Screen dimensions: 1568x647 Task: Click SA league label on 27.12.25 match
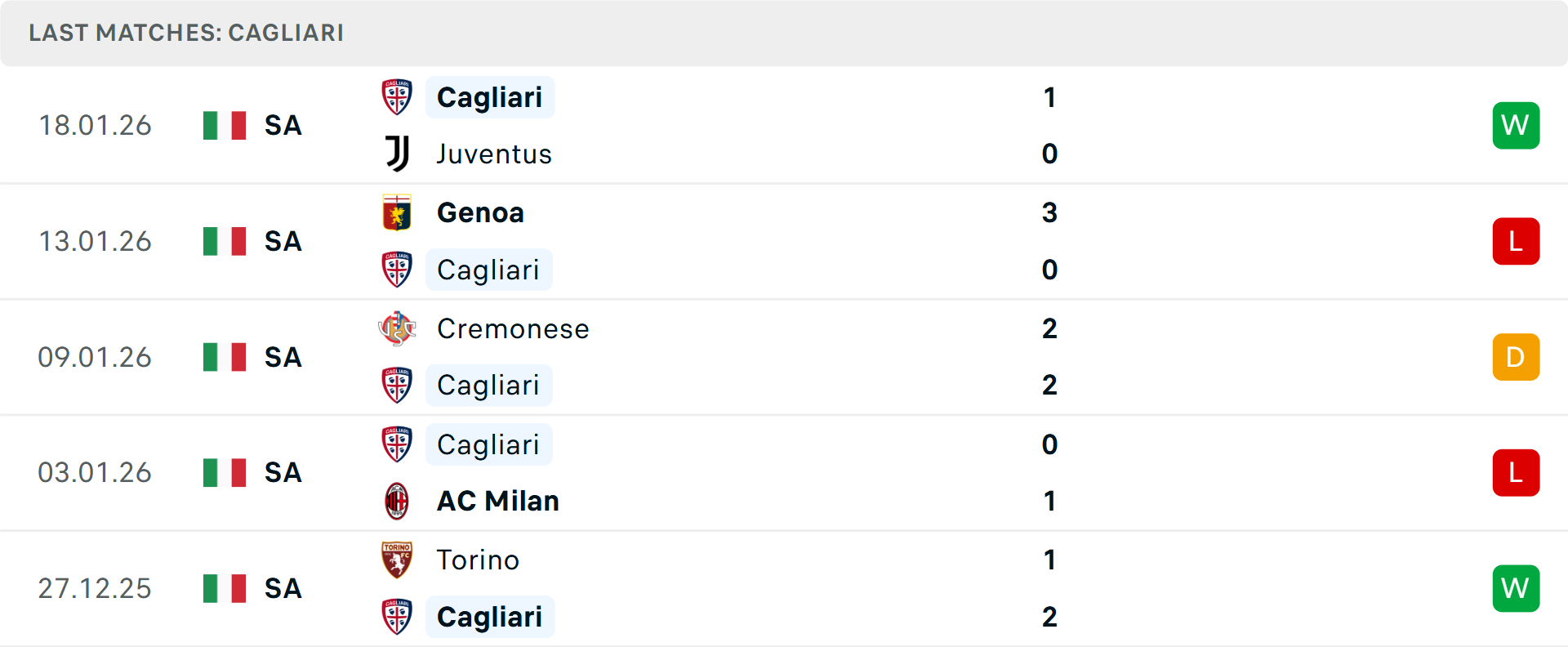(x=283, y=588)
